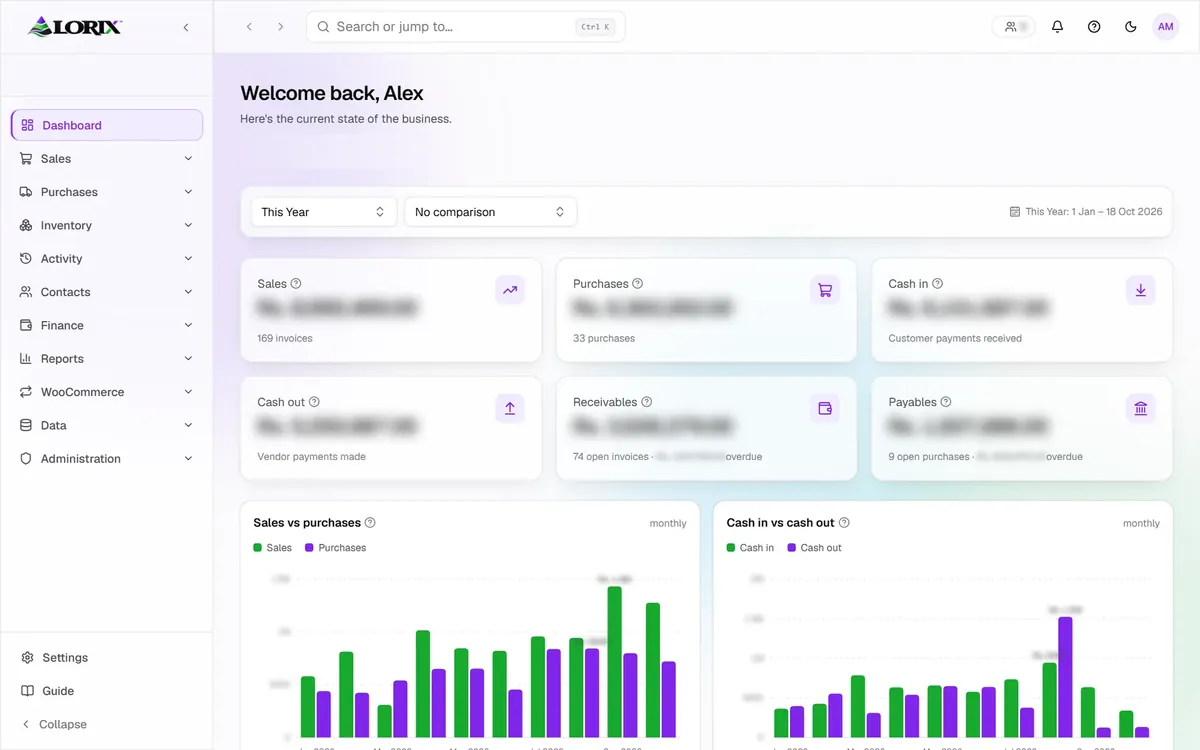Open the Activity menu item

(x=107, y=258)
